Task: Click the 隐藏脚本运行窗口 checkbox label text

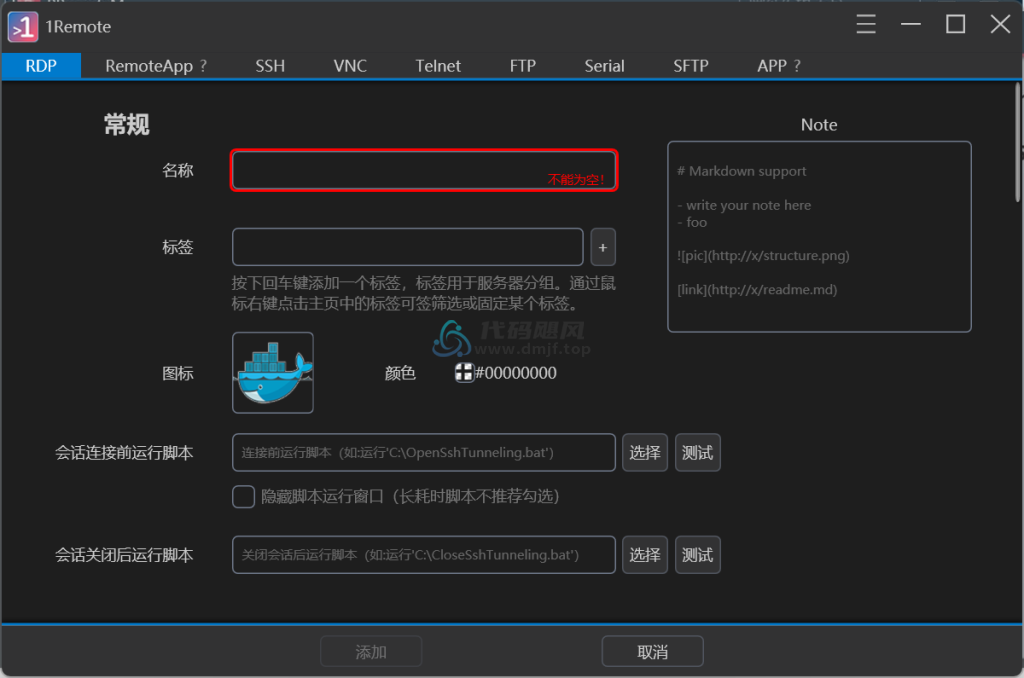Action: (410, 496)
